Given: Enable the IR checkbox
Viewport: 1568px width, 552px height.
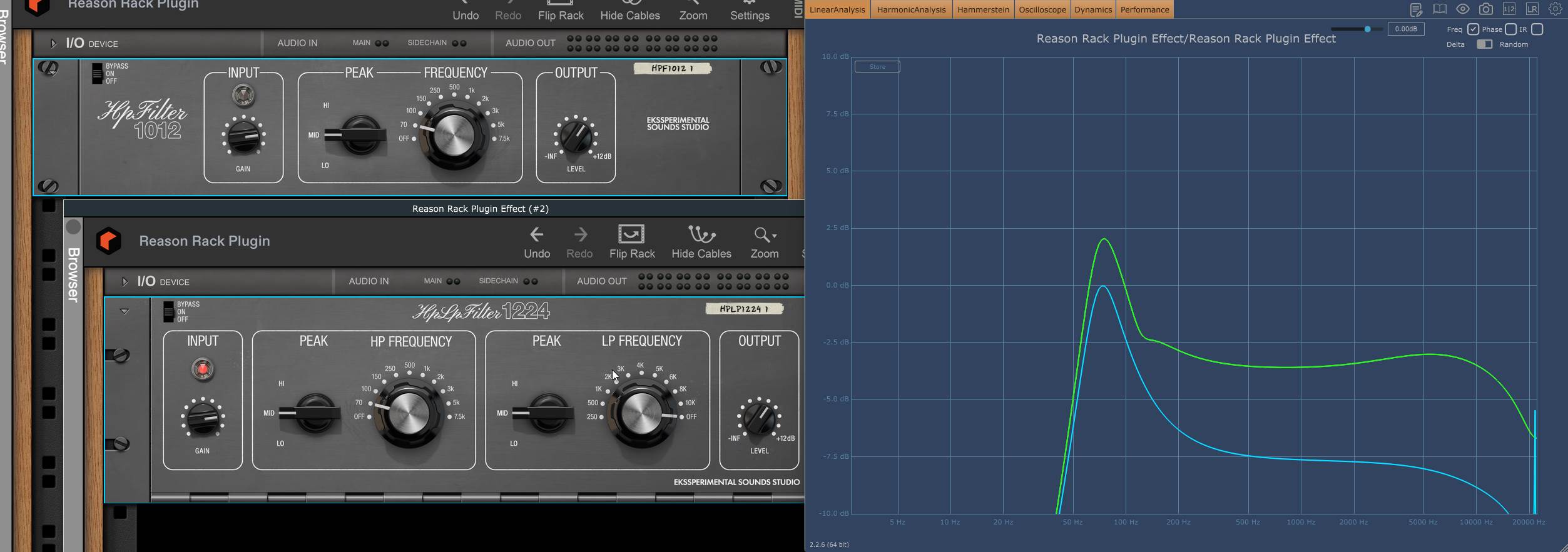Looking at the screenshot, I should coord(1537,29).
